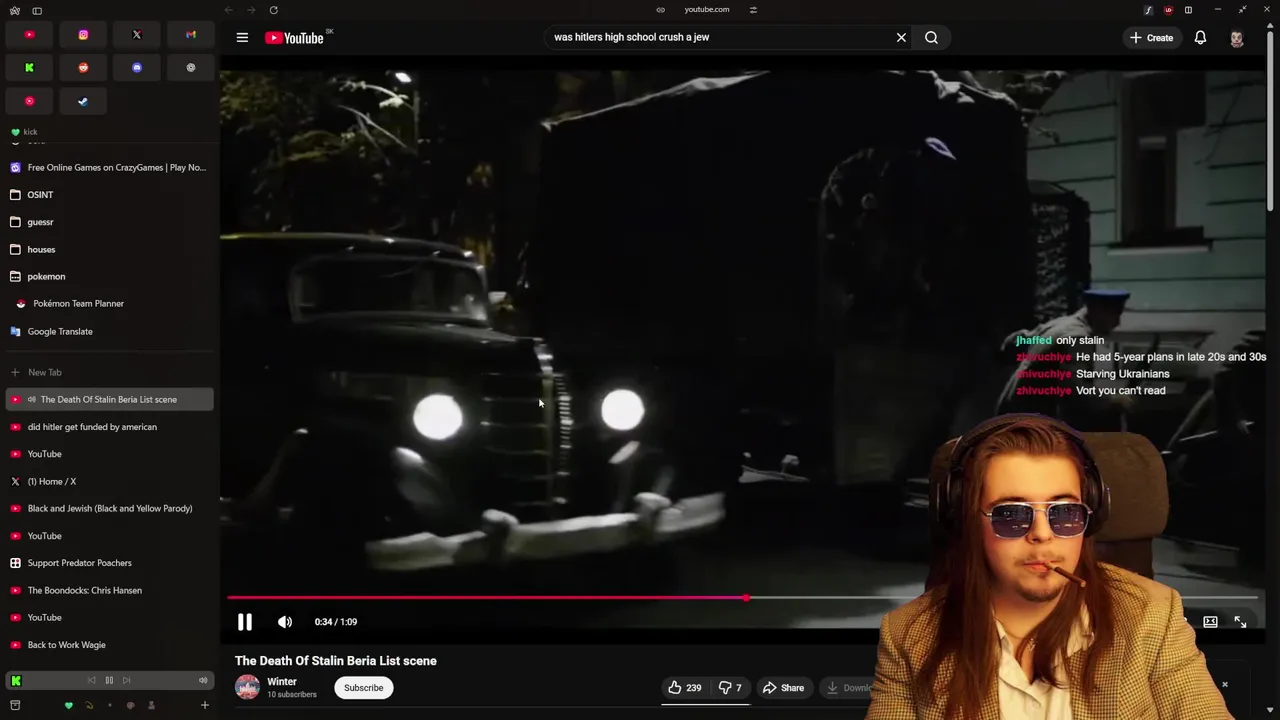Open site permissions icon next to youtube.com
The height and width of the screenshot is (720, 1280).
(753, 10)
